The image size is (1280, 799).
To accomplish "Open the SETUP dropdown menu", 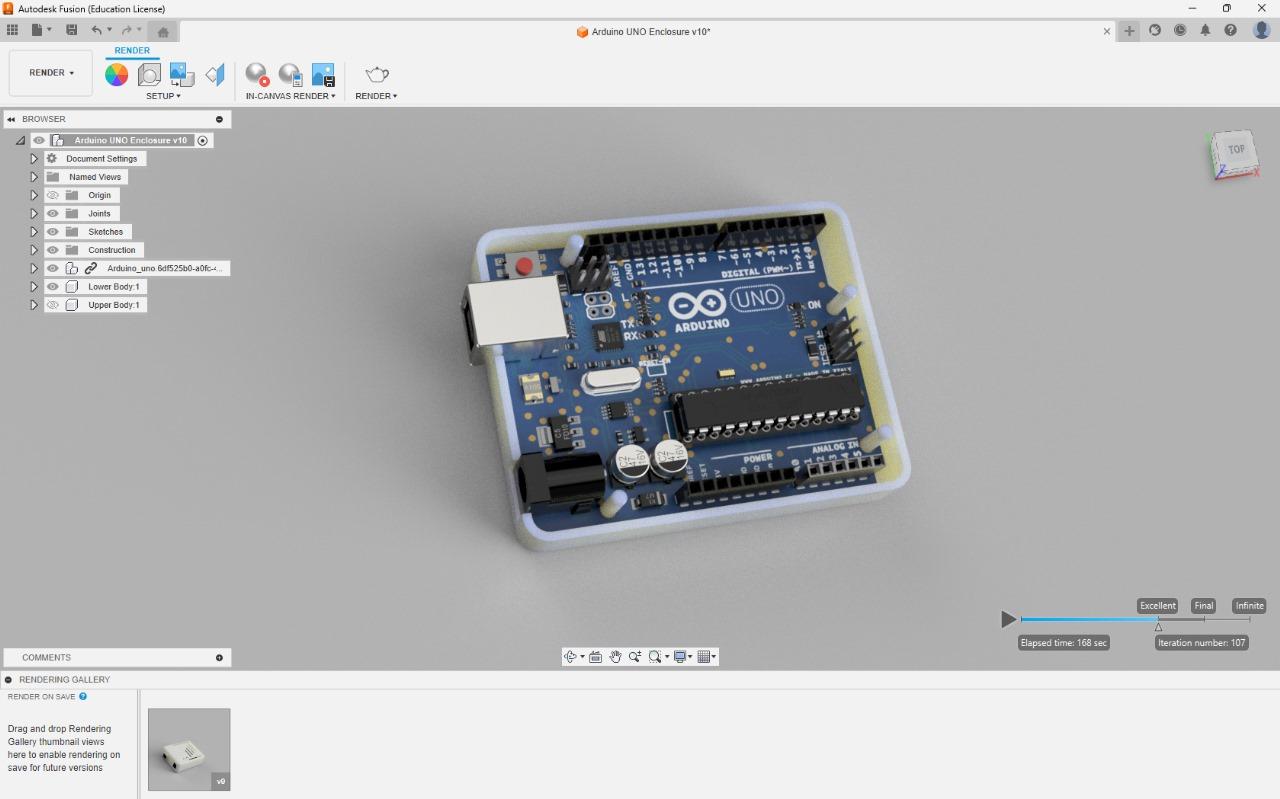I will coord(163,96).
